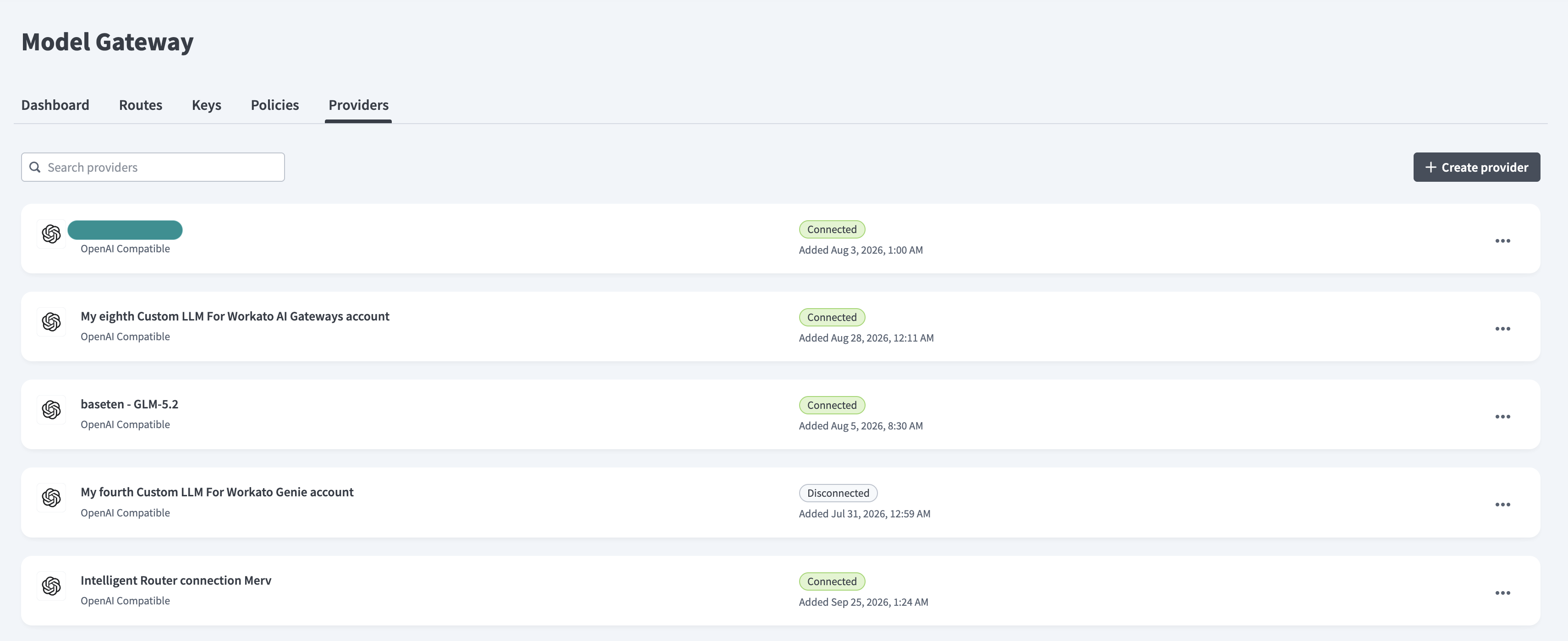
Task: Click Connected badge of baseten - GLM-5.2
Action: click(832, 405)
